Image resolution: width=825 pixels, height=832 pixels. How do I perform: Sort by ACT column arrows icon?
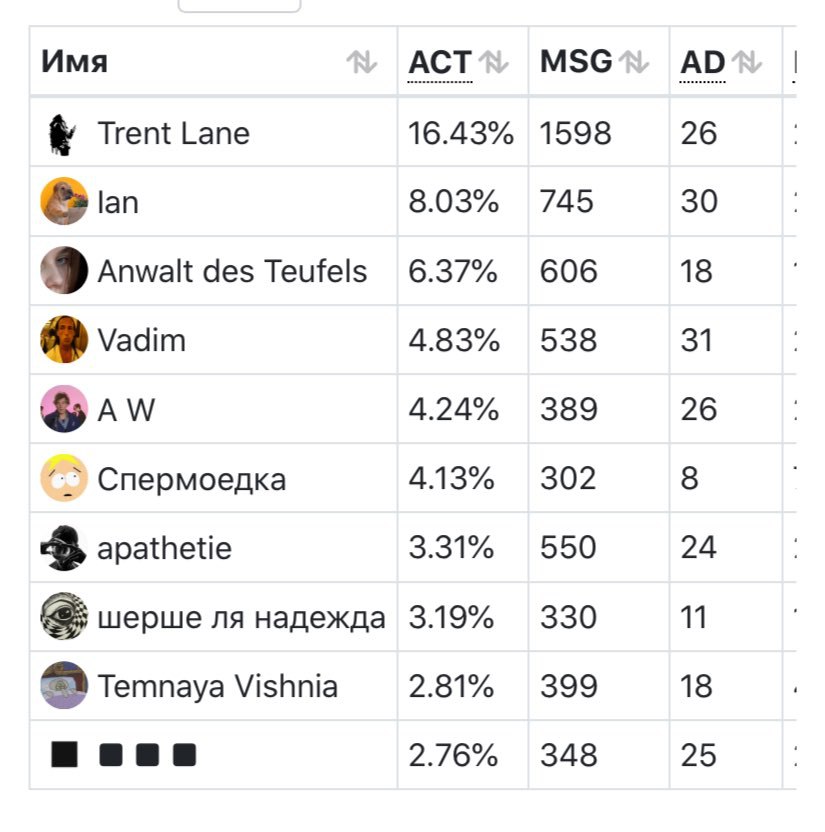493,62
